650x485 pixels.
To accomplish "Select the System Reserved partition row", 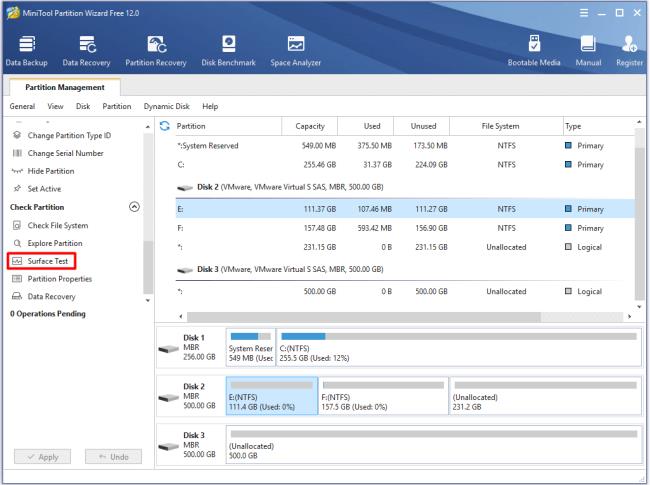I will (x=405, y=146).
